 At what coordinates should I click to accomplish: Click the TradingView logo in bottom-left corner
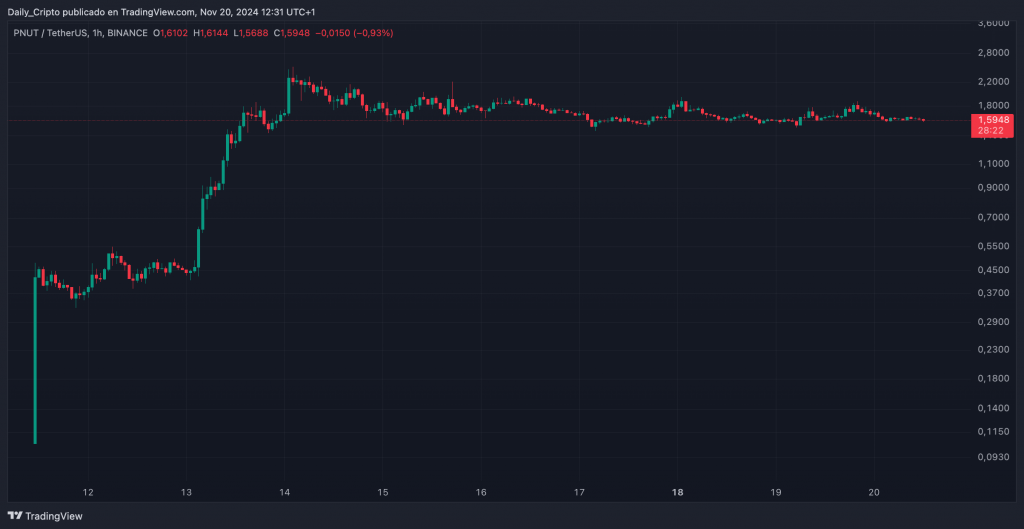coord(47,516)
